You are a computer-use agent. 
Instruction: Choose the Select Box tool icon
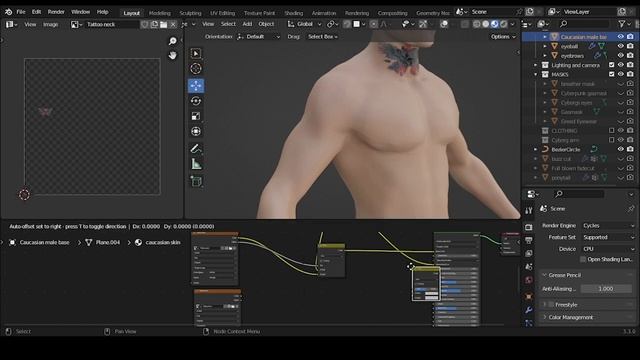point(196,53)
